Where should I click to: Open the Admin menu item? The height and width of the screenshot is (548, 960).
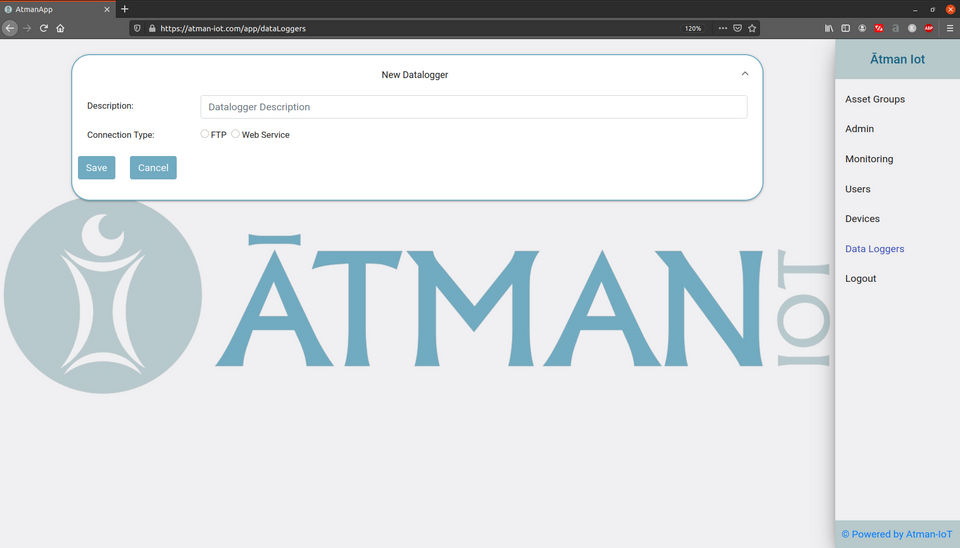859,129
